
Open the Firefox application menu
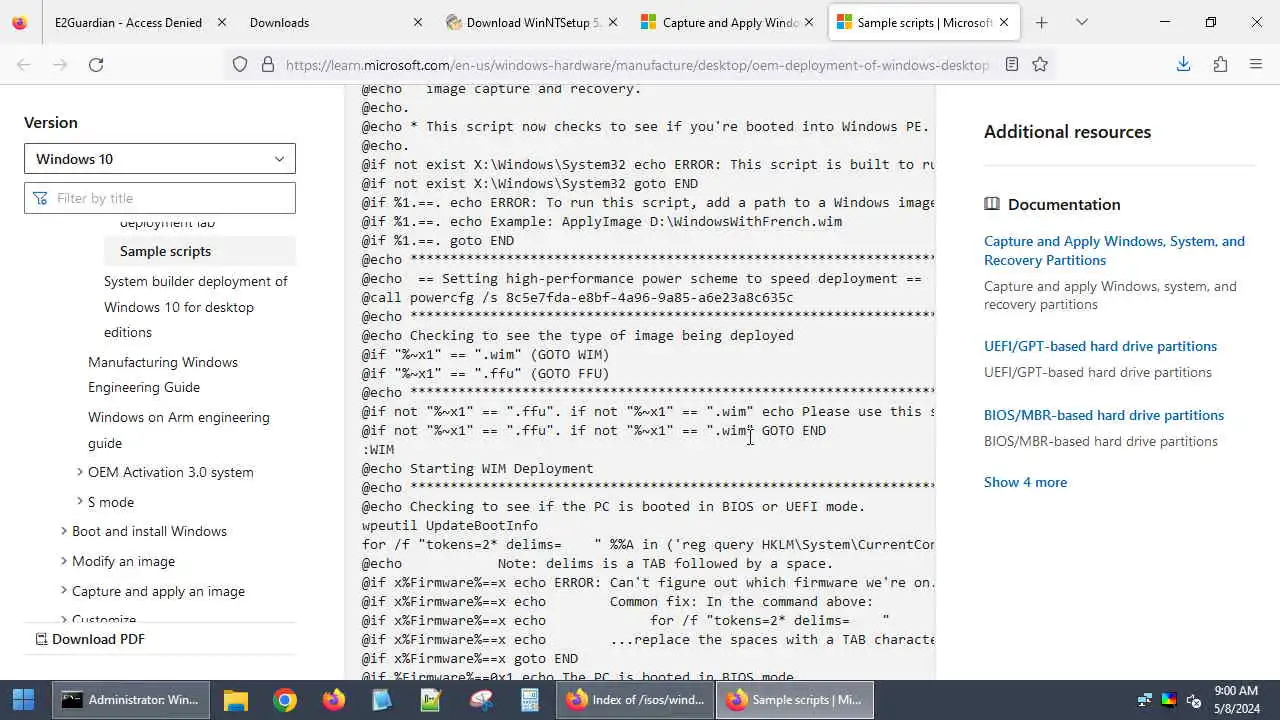tap(1256, 64)
